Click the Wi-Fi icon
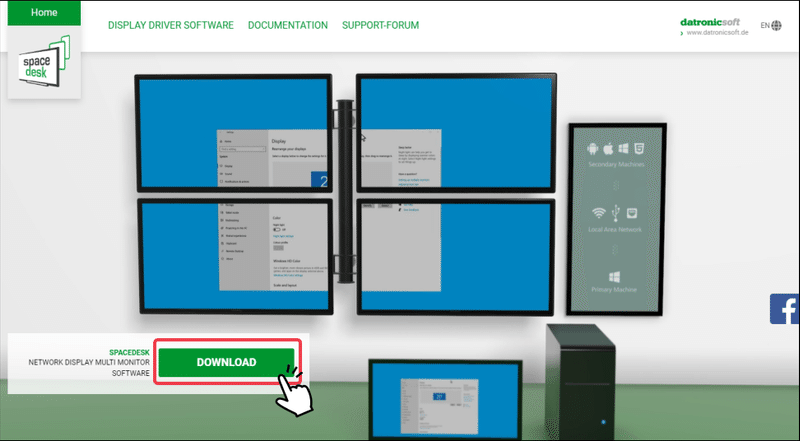 (x=598, y=213)
